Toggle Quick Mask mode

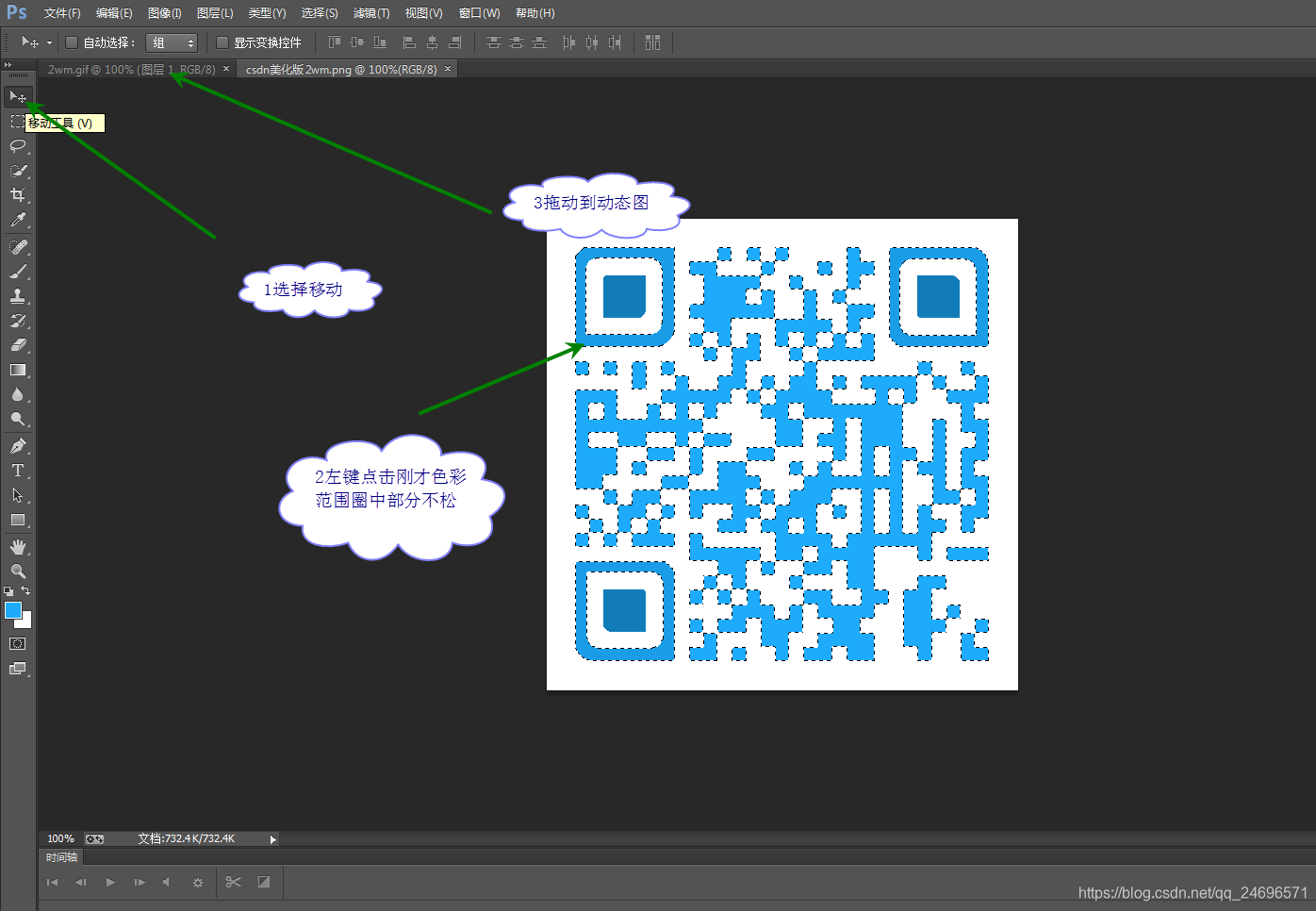click(x=18, y=644)
